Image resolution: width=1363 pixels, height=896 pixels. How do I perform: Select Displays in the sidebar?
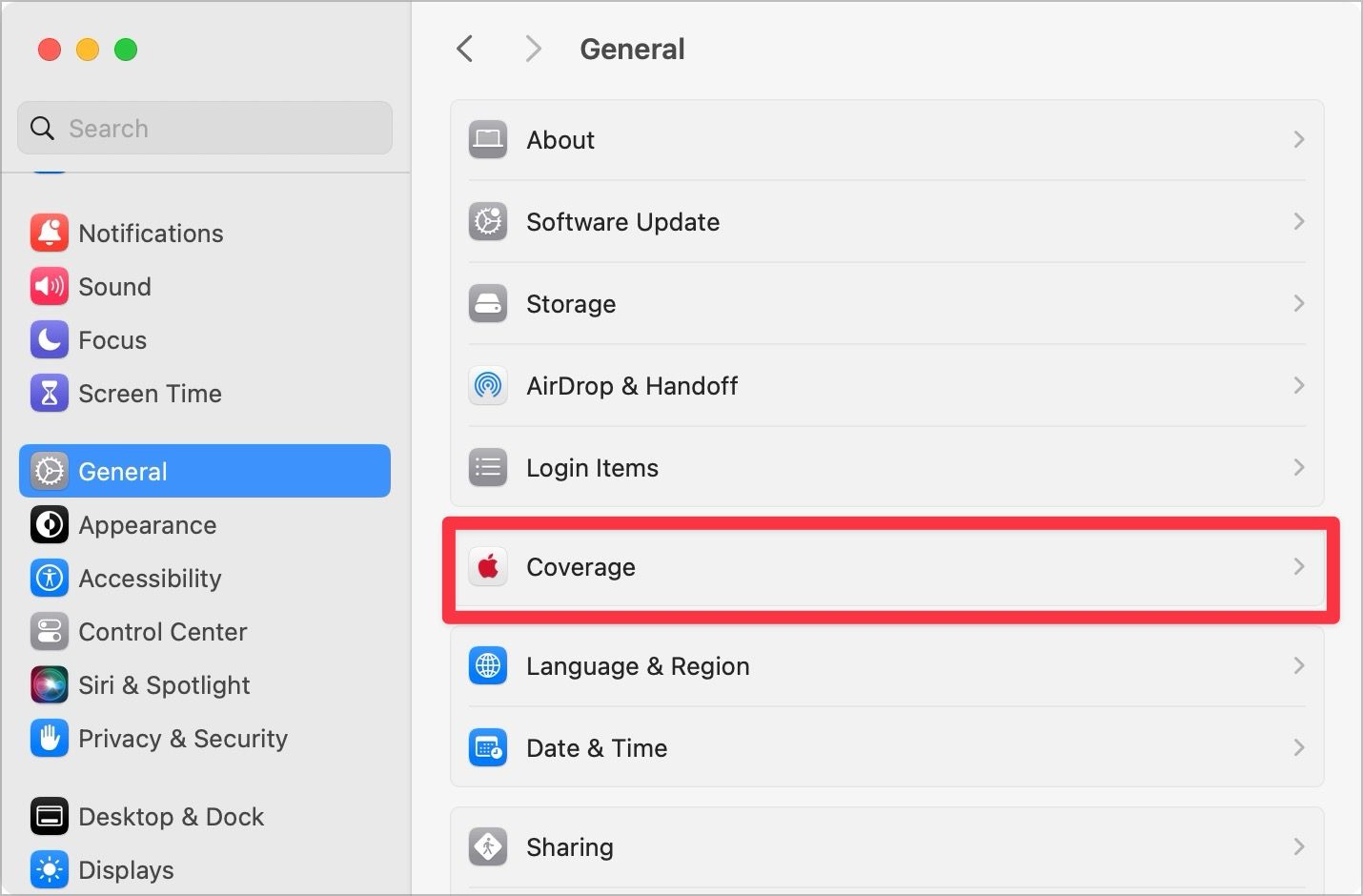[x=126, y=869]
